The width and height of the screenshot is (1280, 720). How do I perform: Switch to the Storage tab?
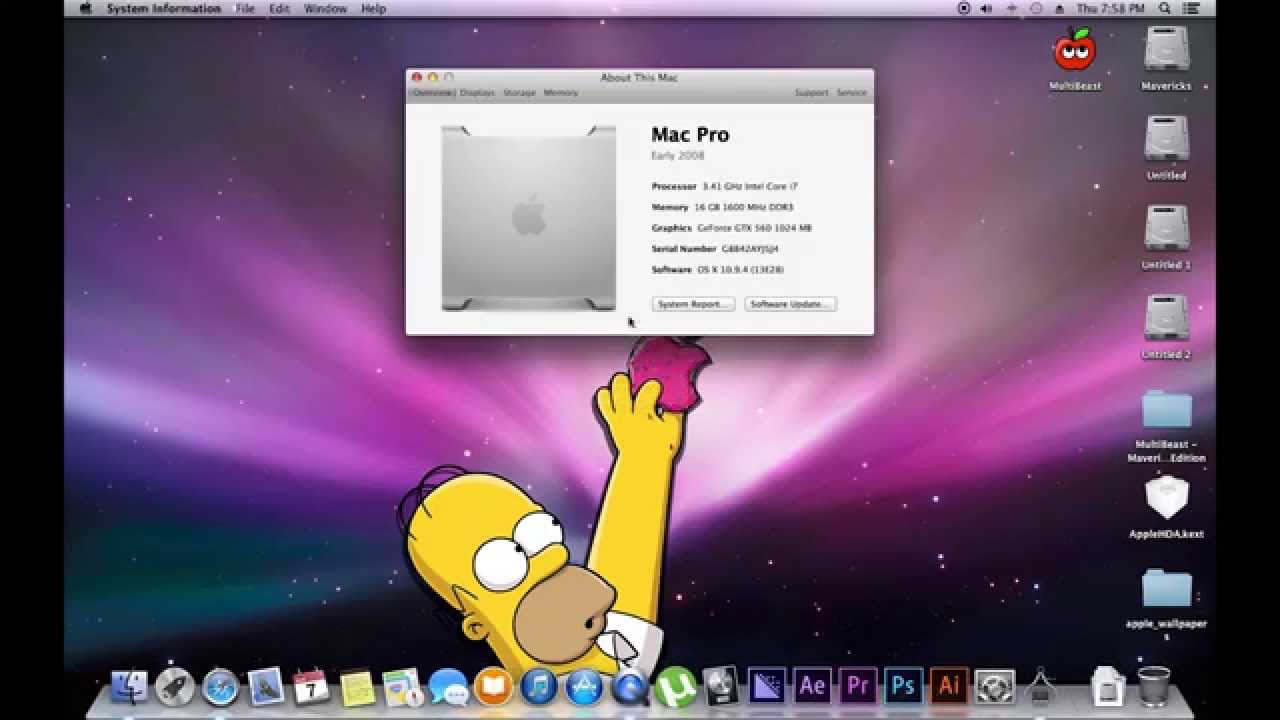(519, 93)
